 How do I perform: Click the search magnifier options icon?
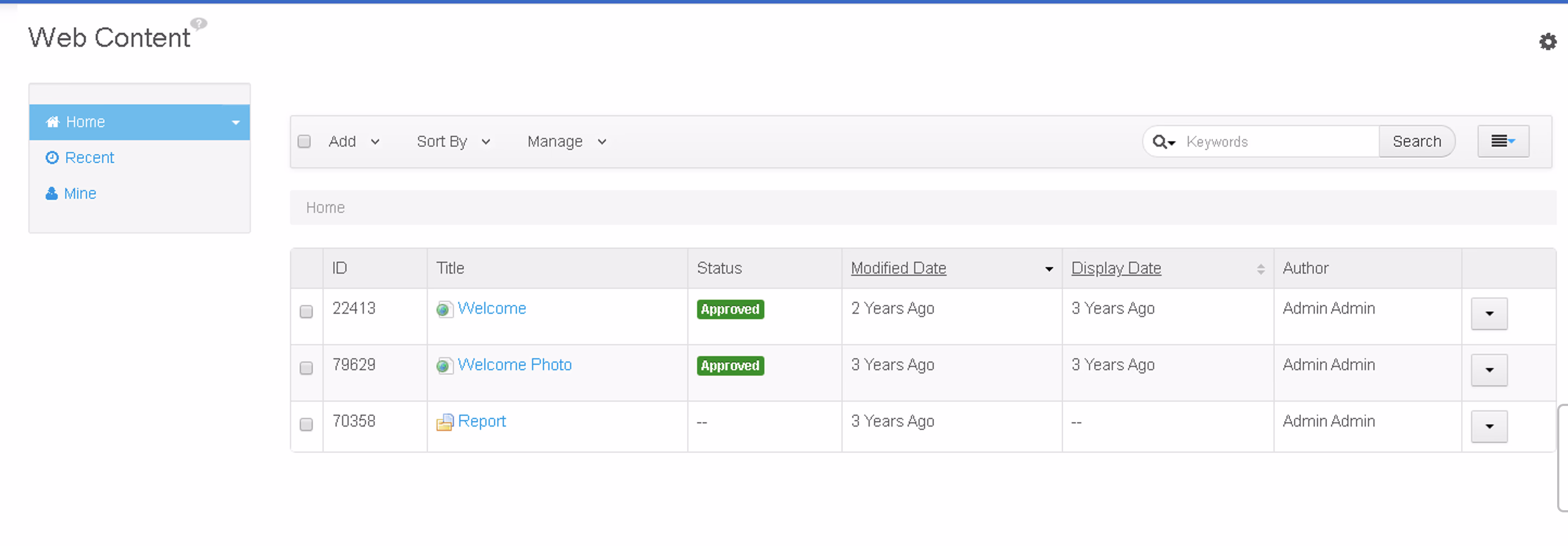tap(1163, 142)
